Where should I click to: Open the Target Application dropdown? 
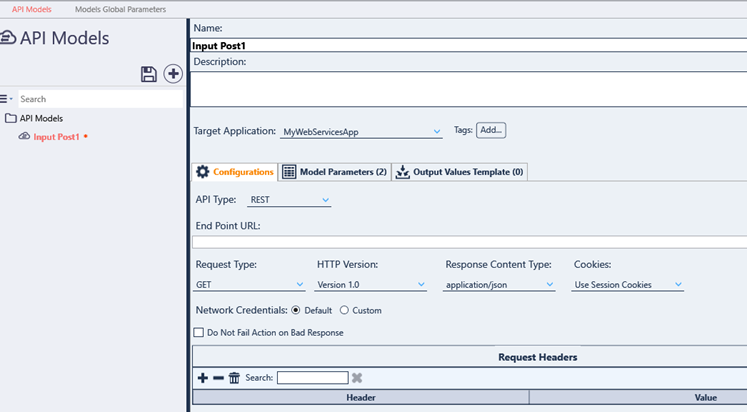(x=361, y=132)
